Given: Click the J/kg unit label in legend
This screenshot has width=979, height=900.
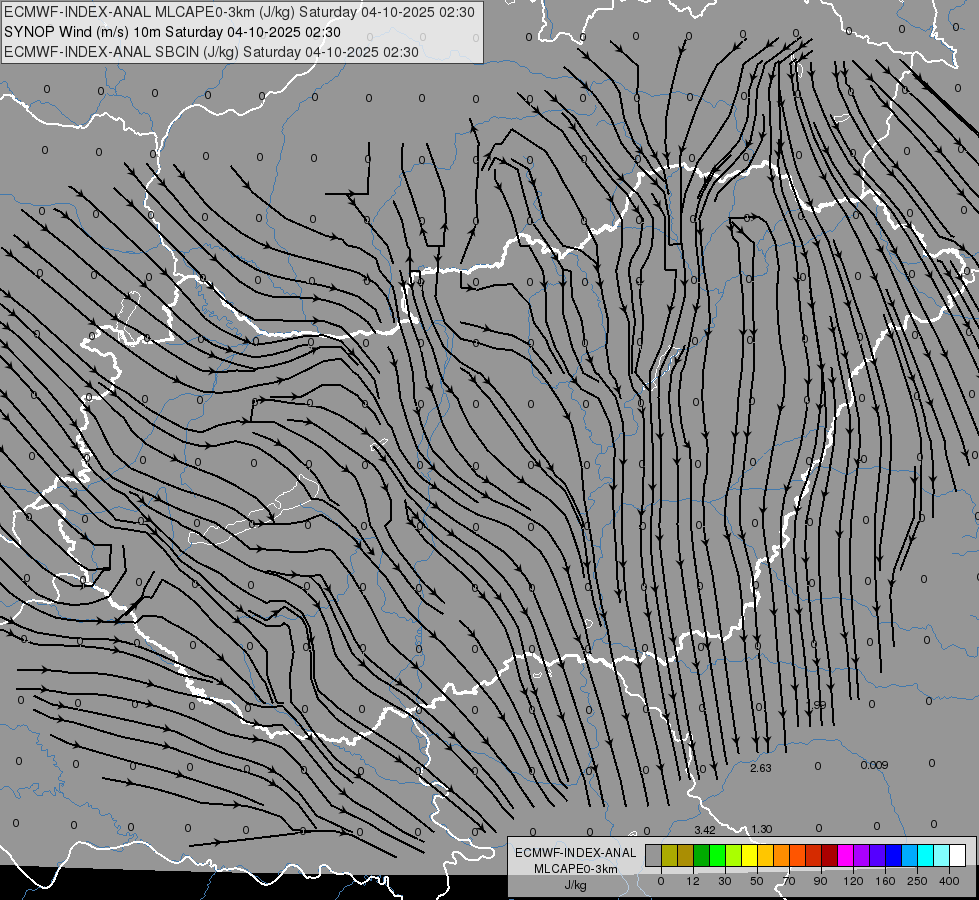Looking at the screenshot, I should 575,885.
